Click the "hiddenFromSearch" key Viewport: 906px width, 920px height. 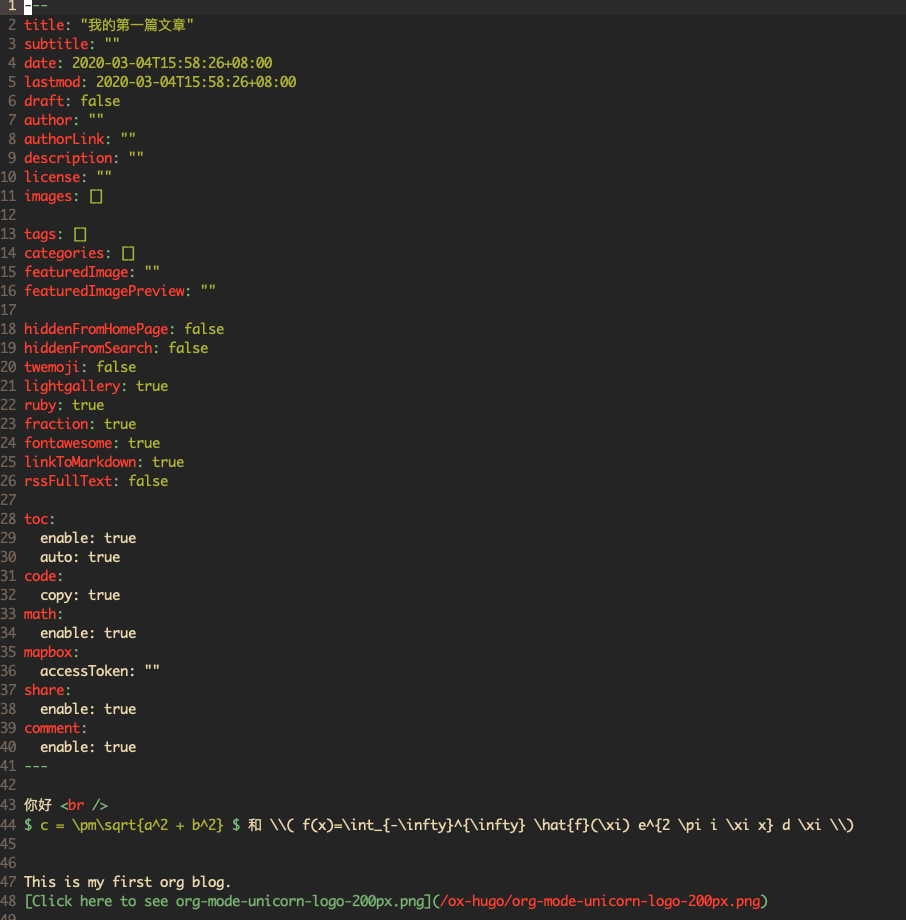click(88, 348)
